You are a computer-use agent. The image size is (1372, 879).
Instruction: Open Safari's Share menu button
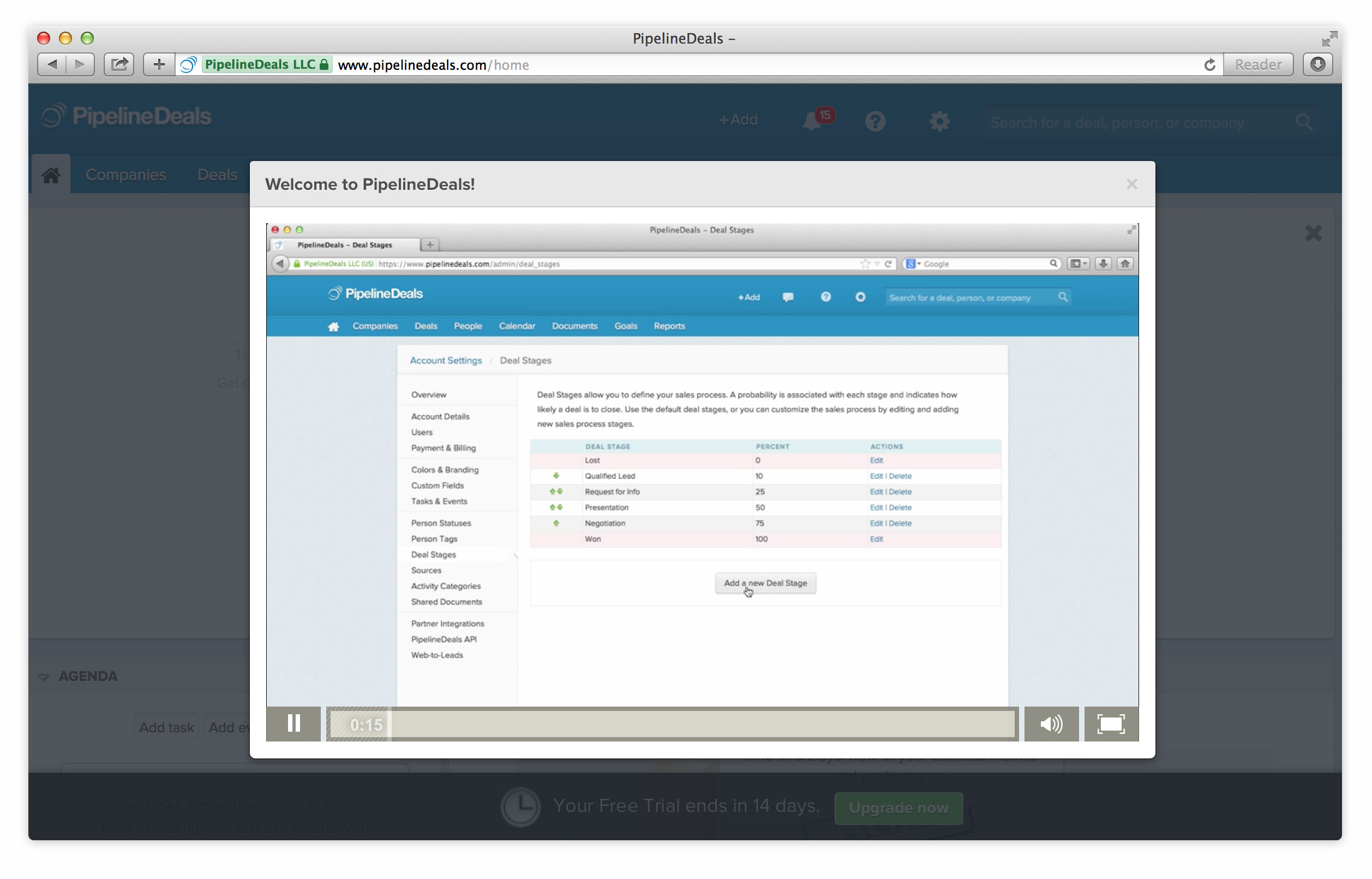tap(119, 64)
